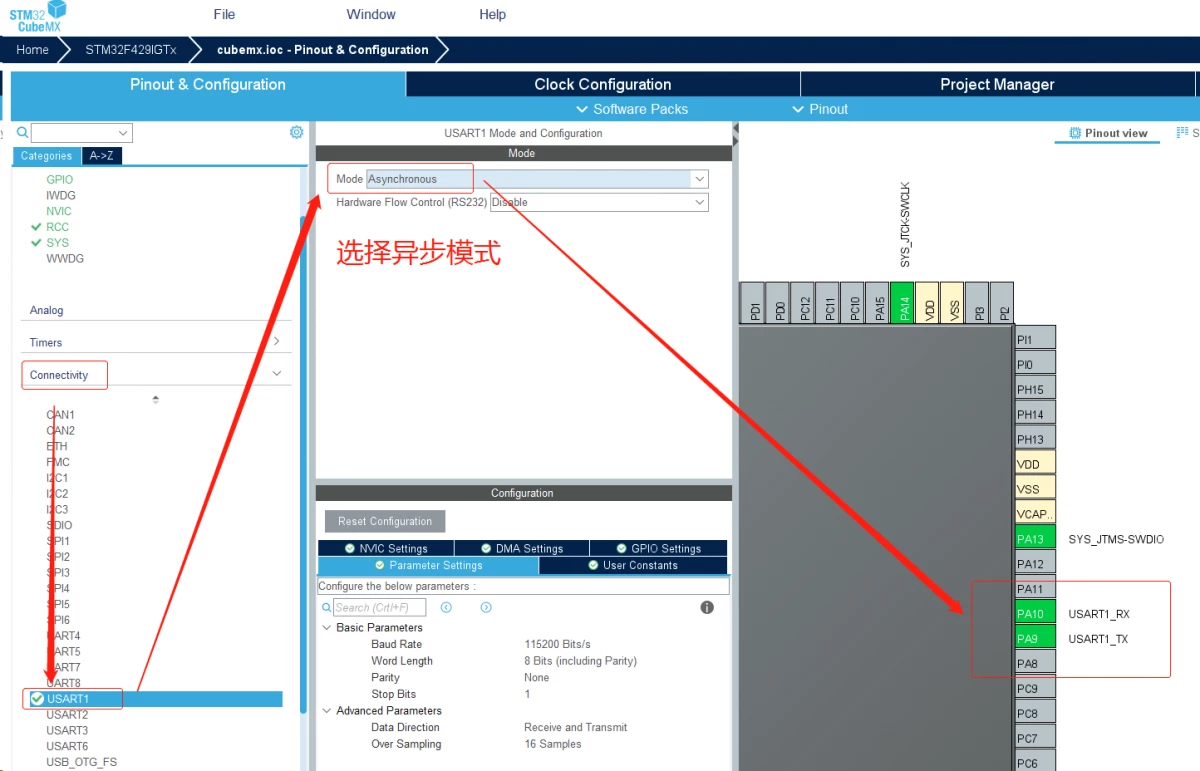Click the search magnifier icon in categories panel
This screenshot has height=771, width=1200.
[x=23, y=133]
